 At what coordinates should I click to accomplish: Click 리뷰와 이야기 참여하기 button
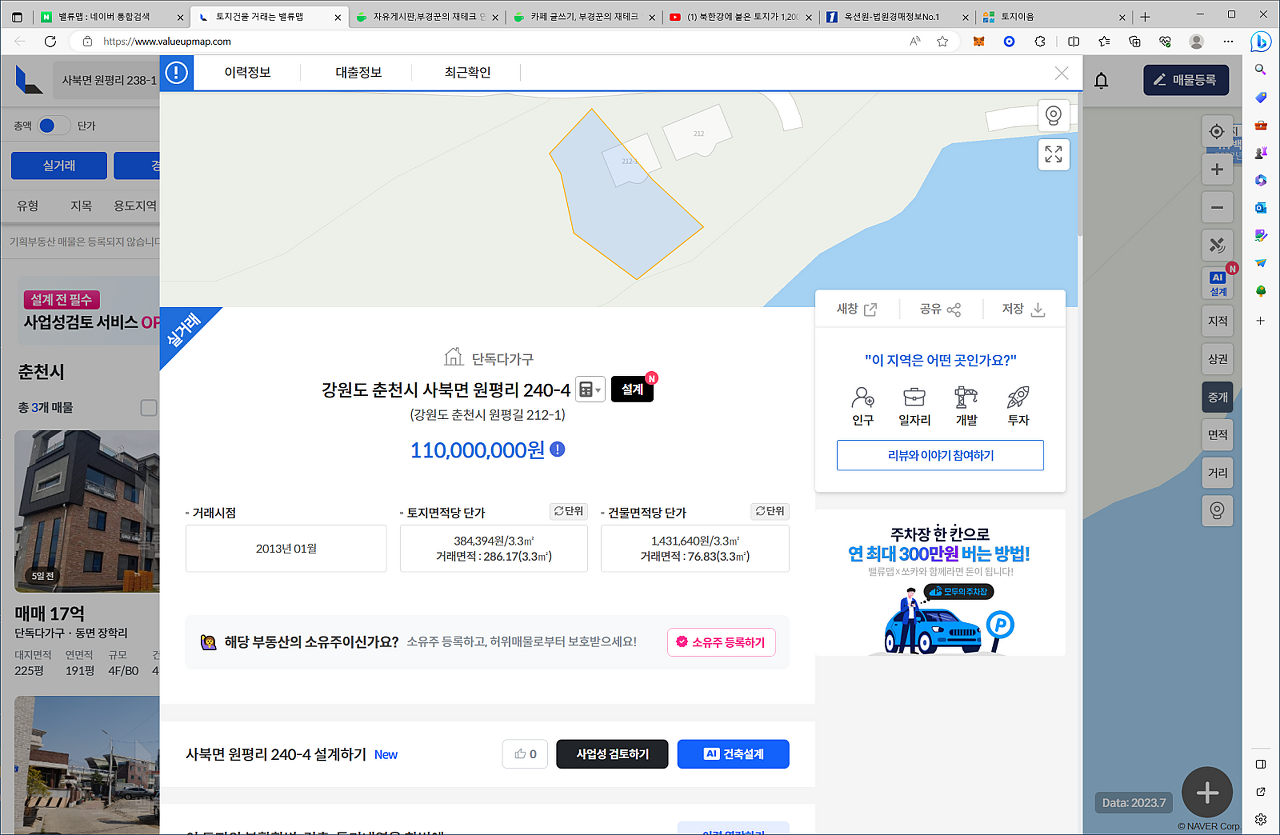[x=940, y=455]
